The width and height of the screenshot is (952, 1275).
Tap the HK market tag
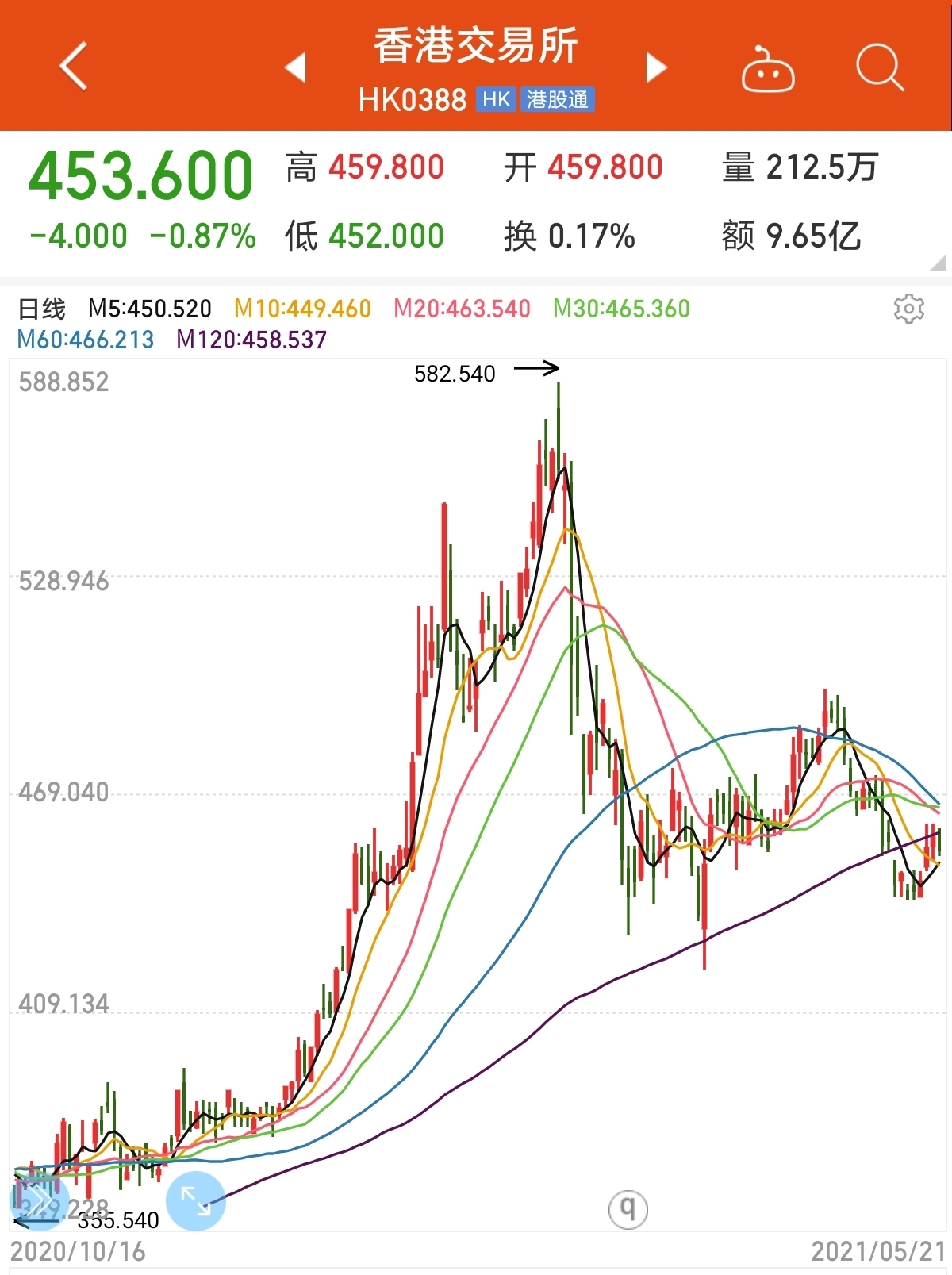[497, 100]
